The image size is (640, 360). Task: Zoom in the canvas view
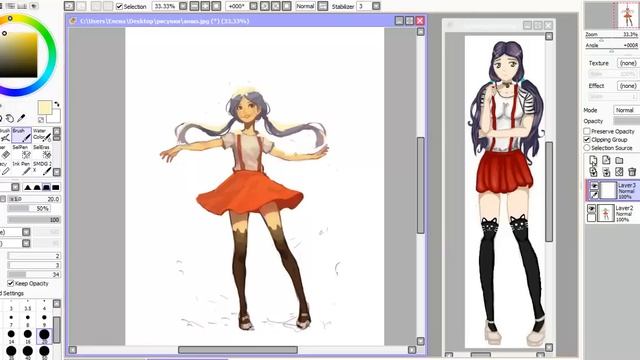pos(205,6)
